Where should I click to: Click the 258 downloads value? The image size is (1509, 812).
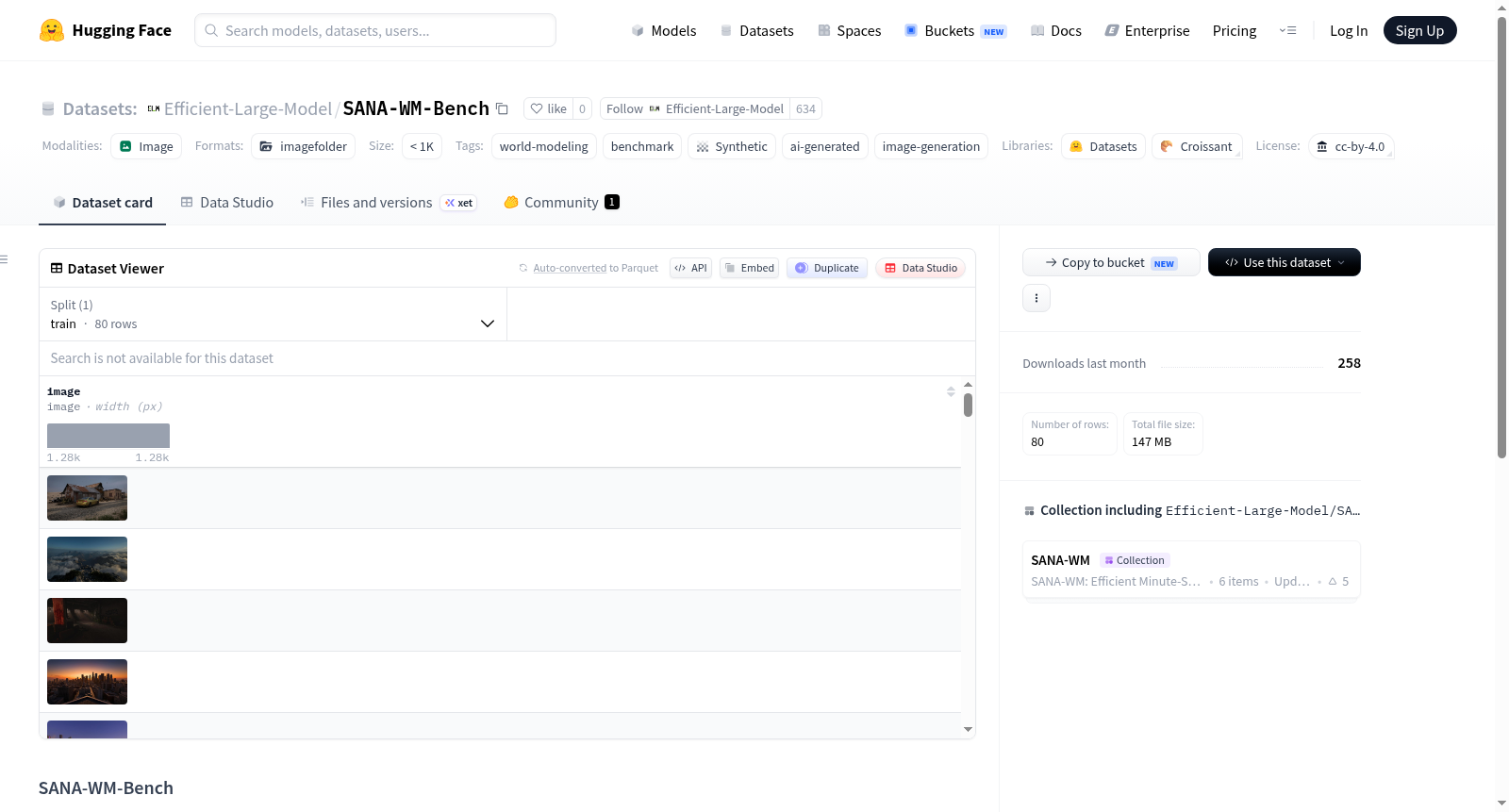(x=1349, y=363)
